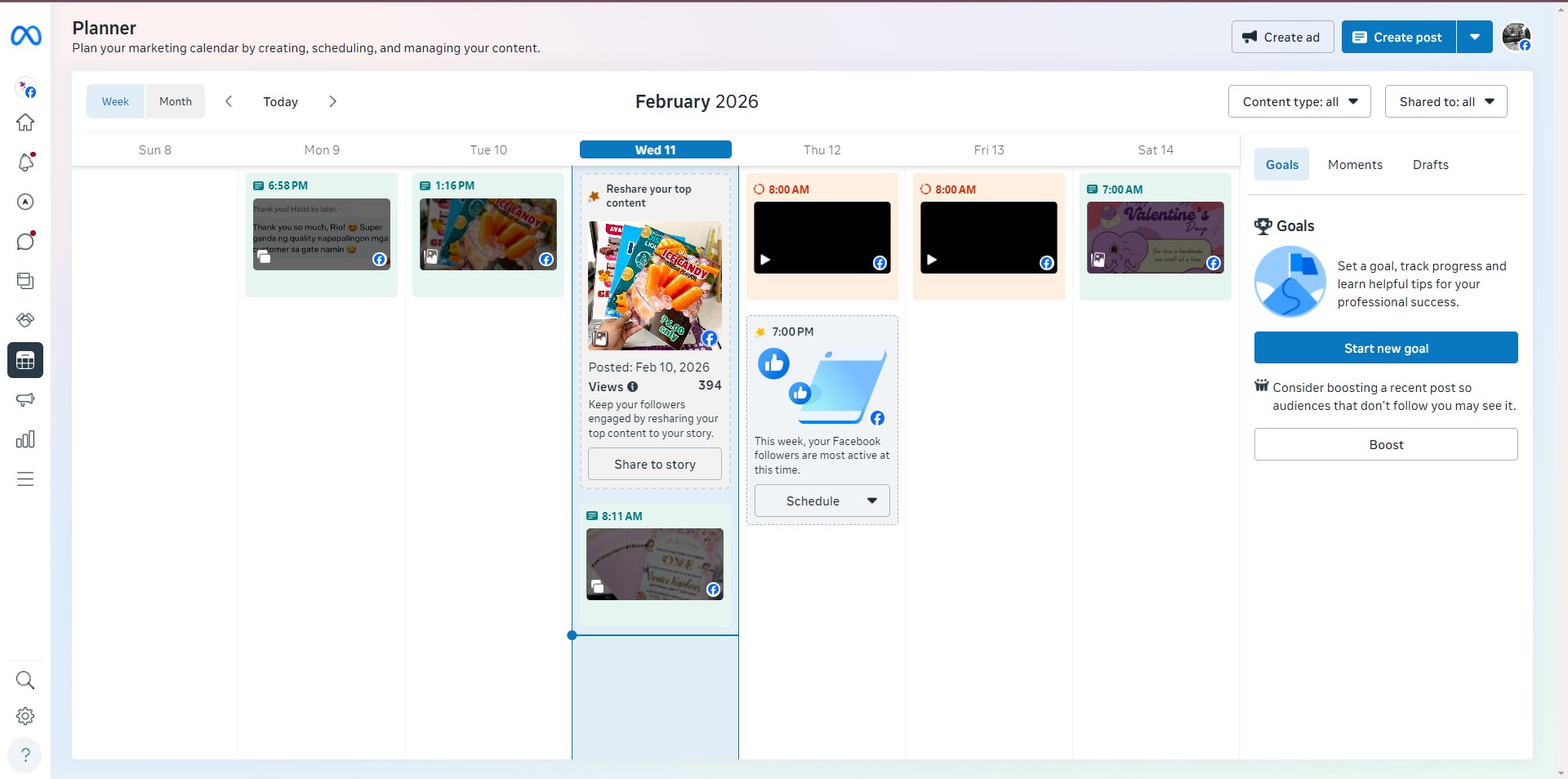Click the Boost button
Image resolution: width=1568 pixels, height=779 pixels.
(x=1386, y=444)
